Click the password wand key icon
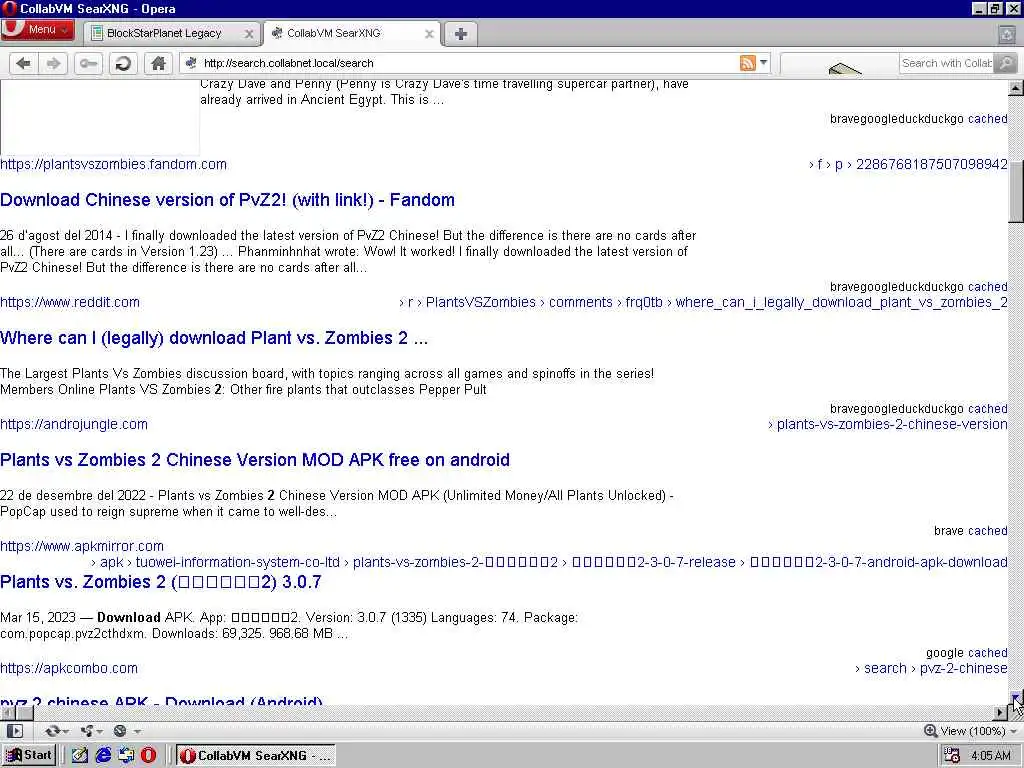1024x768 pixels. 88,63
